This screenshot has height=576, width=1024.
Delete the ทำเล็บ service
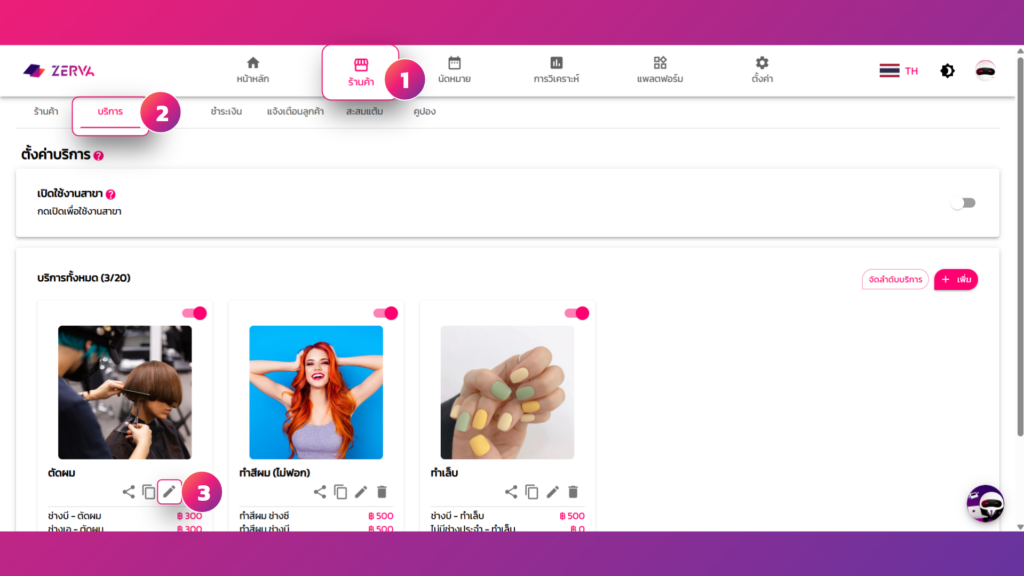coord(573,492)
